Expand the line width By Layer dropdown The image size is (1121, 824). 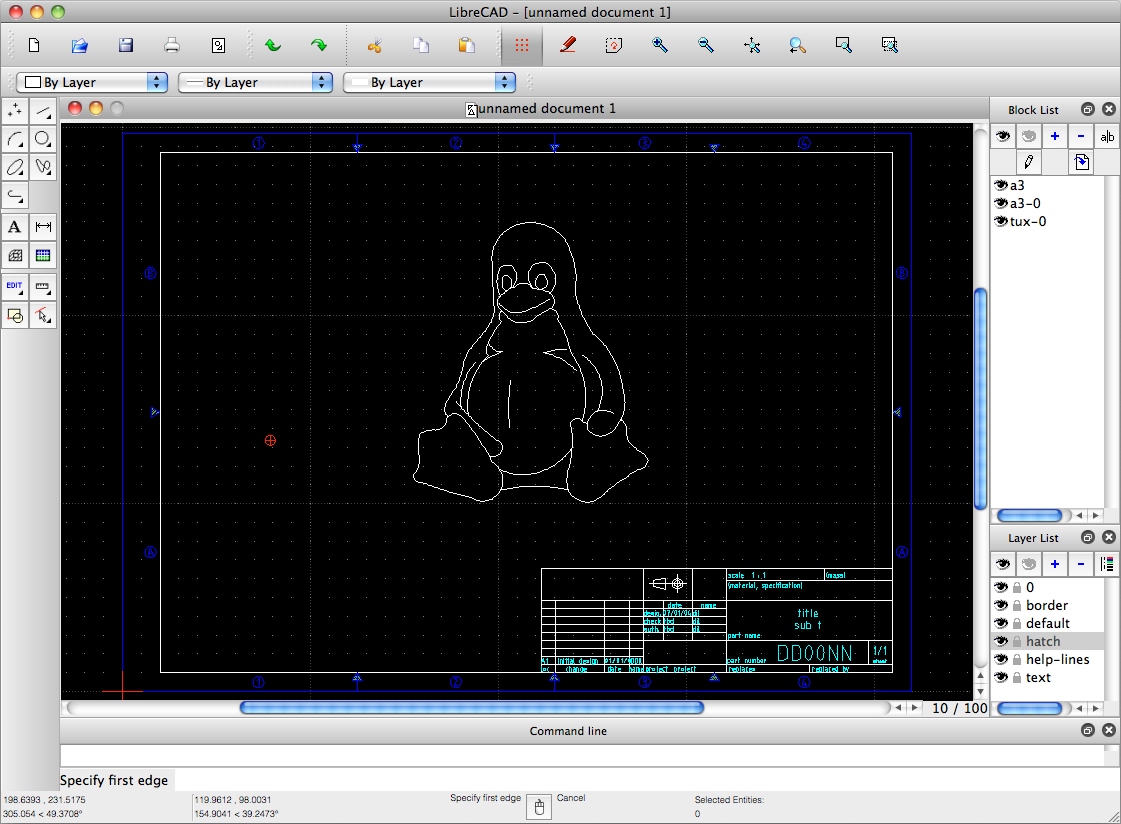pos(255,82)
